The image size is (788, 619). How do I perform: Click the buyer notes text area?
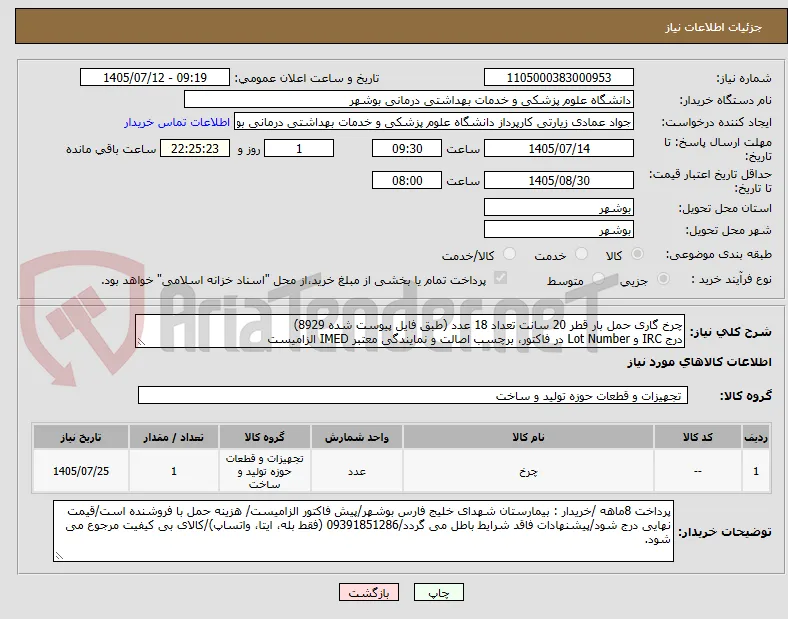363,531
